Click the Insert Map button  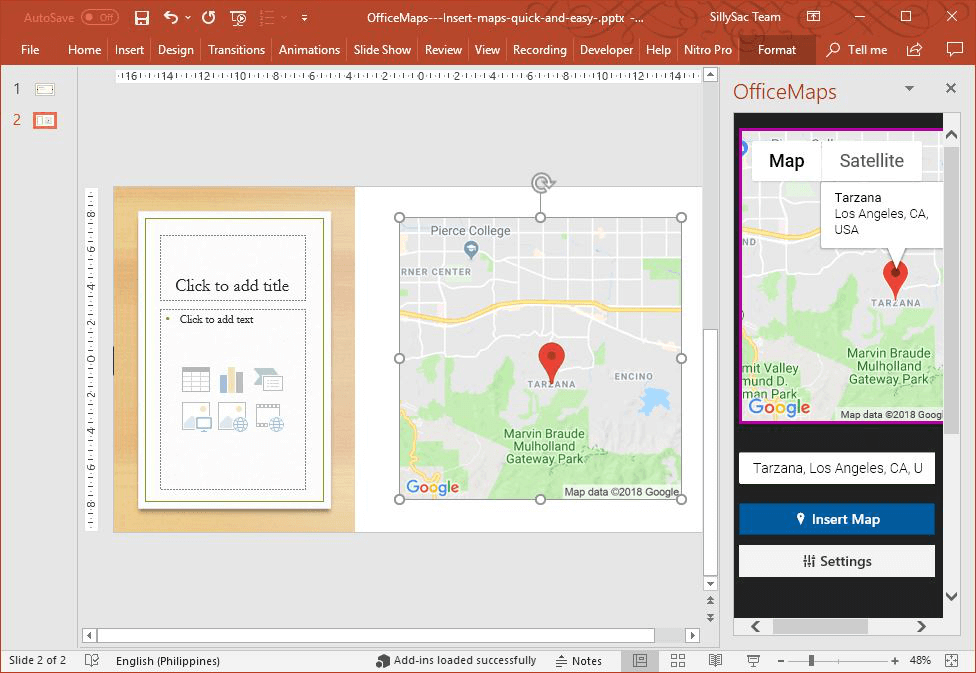click(836, 519)
